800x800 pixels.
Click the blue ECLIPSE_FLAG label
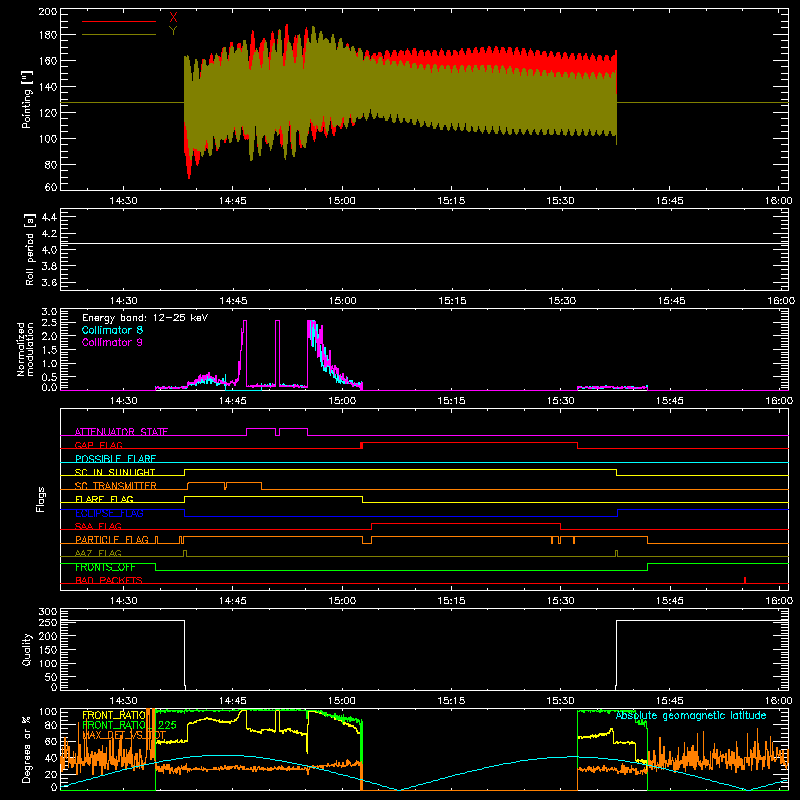click(109, 513)
